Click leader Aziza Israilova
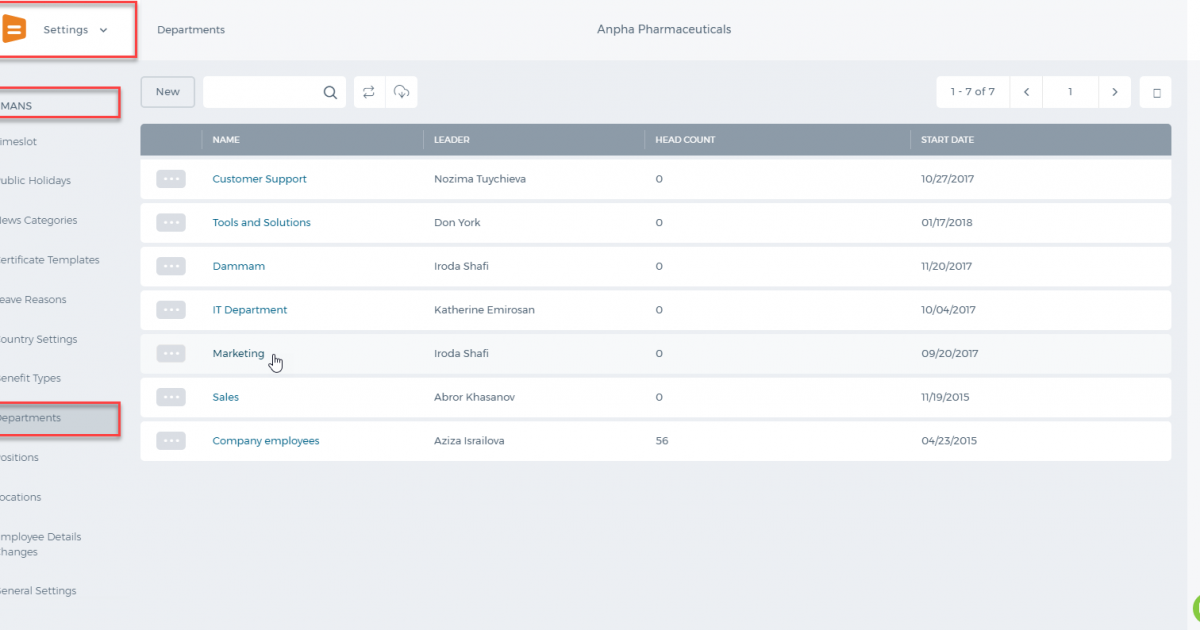 pos(469,440)
